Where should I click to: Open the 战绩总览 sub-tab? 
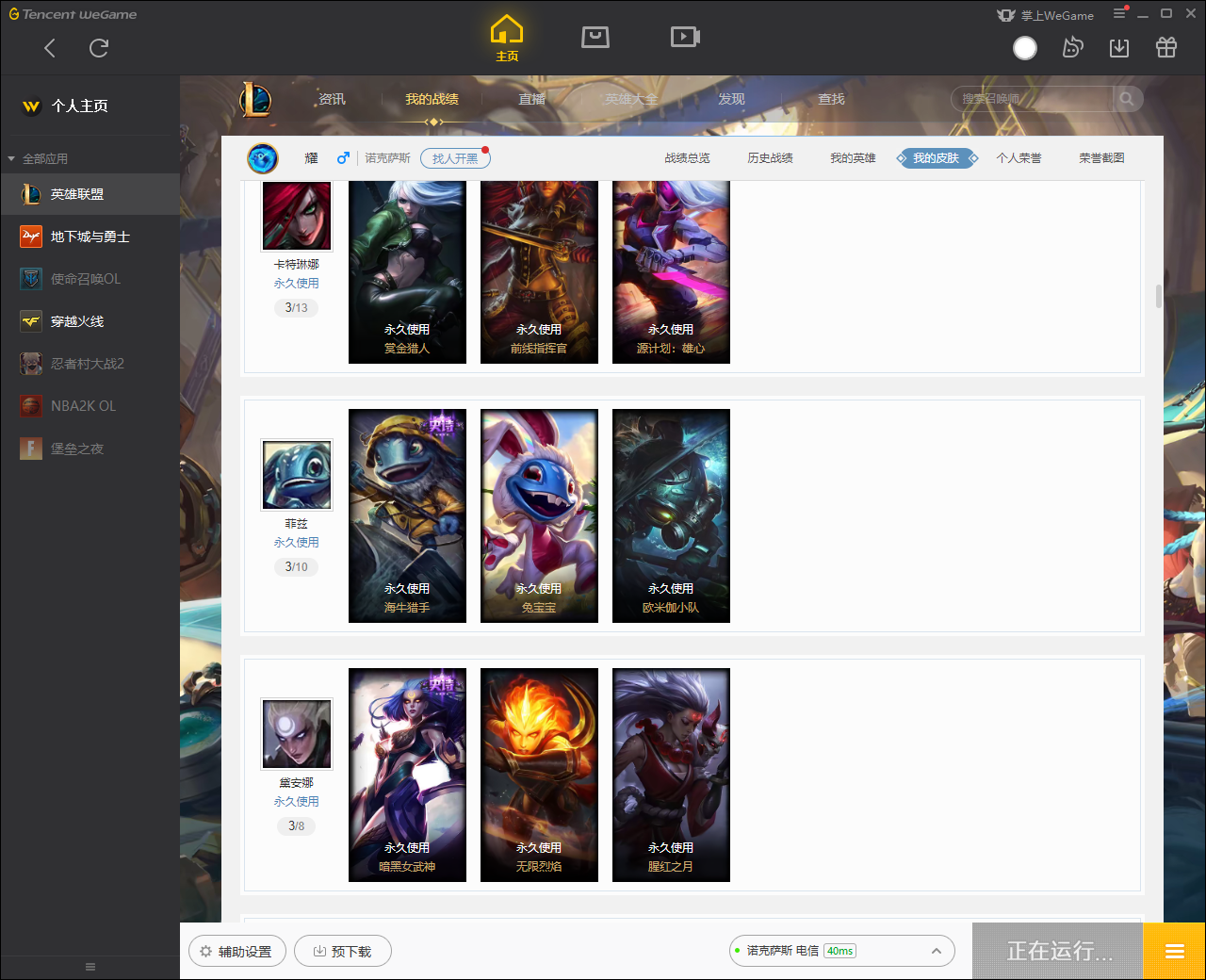click(687, 158)
